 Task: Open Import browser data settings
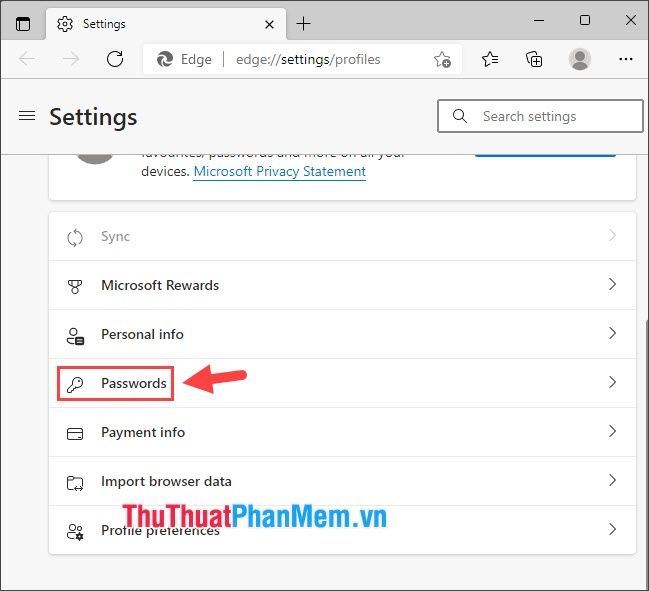click(342, 481)
